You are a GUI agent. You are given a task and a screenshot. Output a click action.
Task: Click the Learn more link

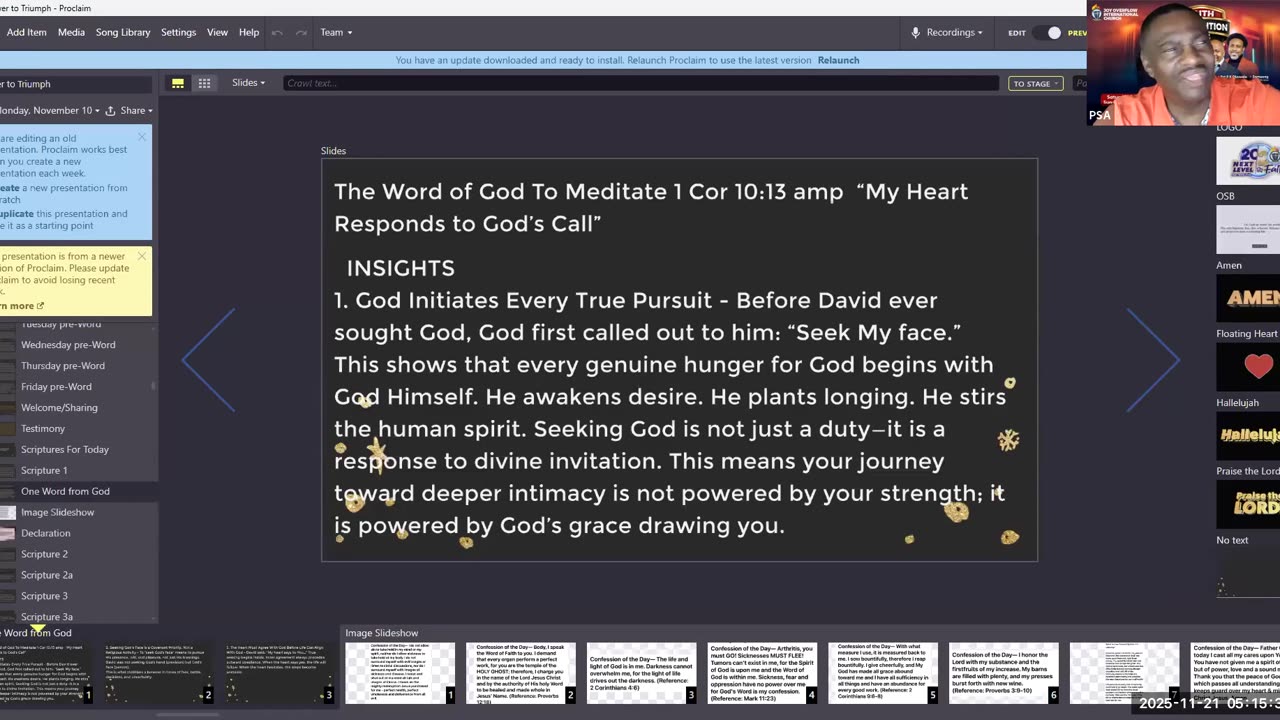click(20, 306)
